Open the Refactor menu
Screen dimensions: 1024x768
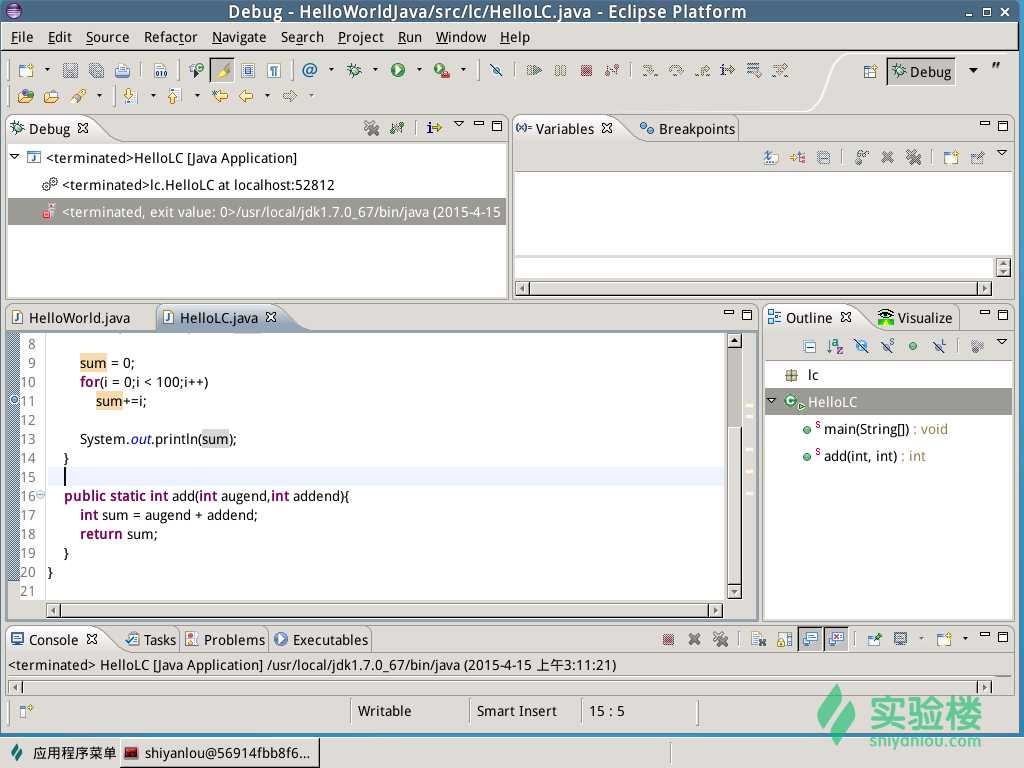click(170, 37)
